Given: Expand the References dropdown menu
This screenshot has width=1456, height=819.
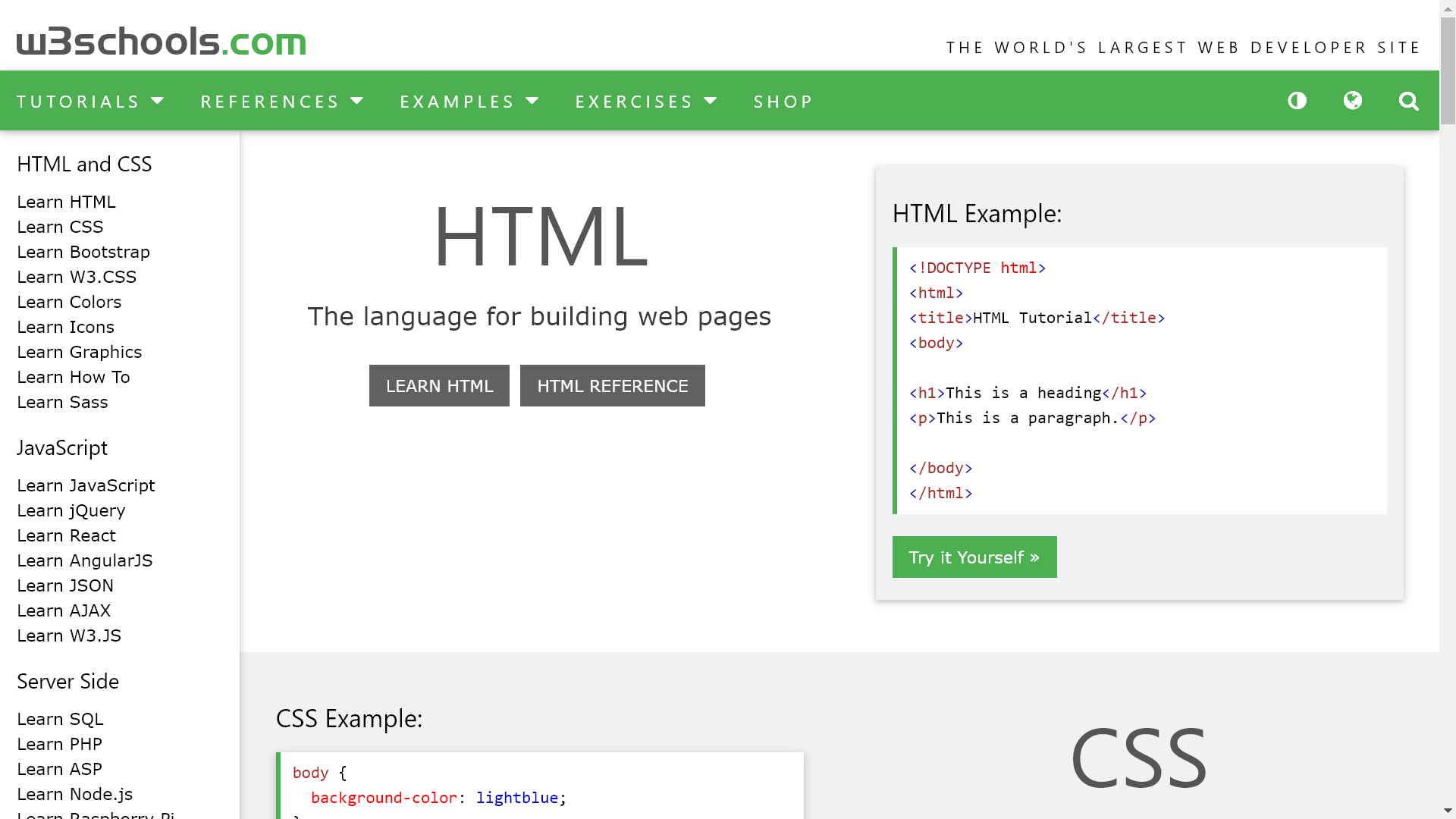Looking at the screenshot, I should coord(282,101).
